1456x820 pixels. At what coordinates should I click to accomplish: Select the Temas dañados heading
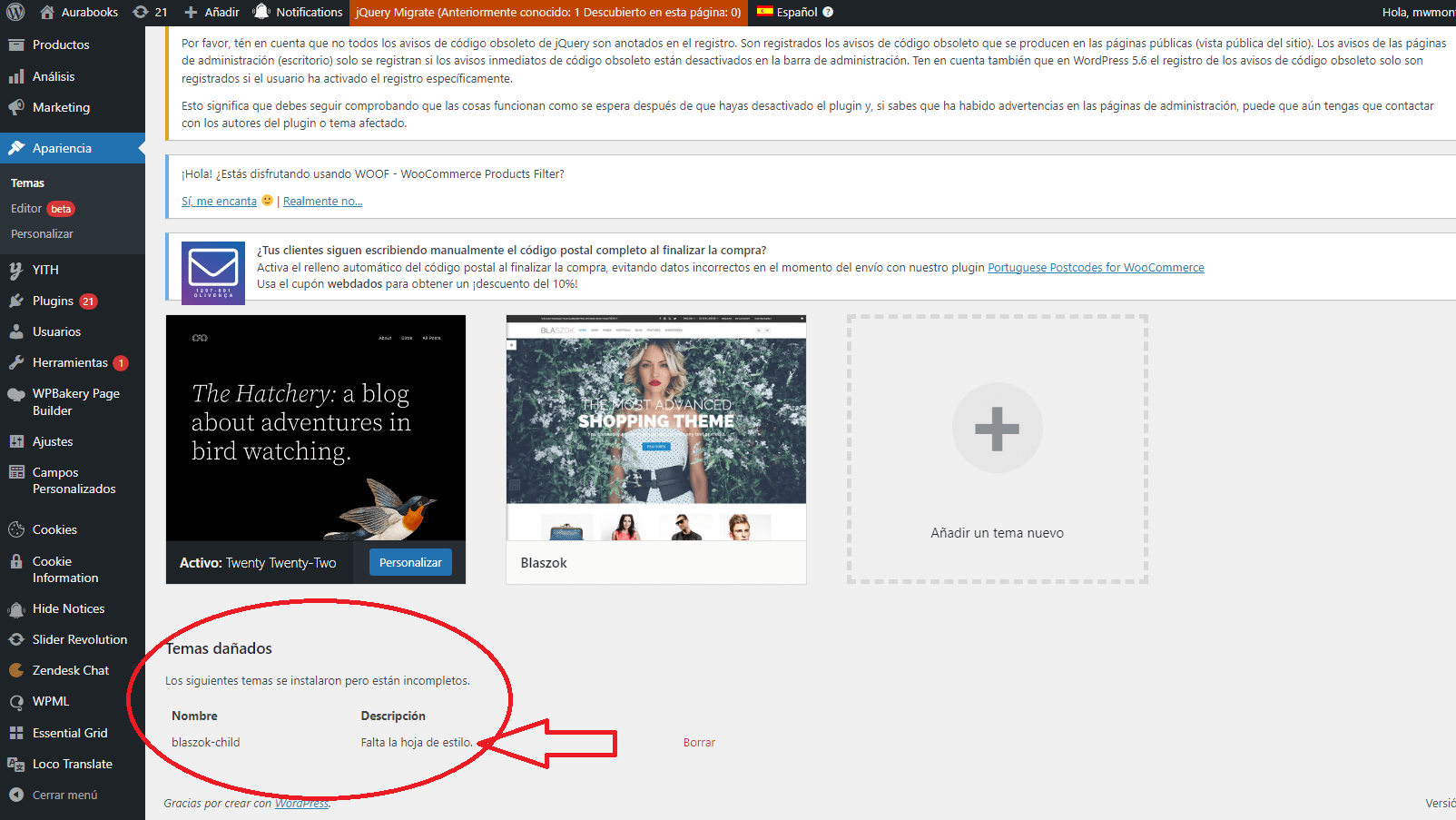[219, 648]
